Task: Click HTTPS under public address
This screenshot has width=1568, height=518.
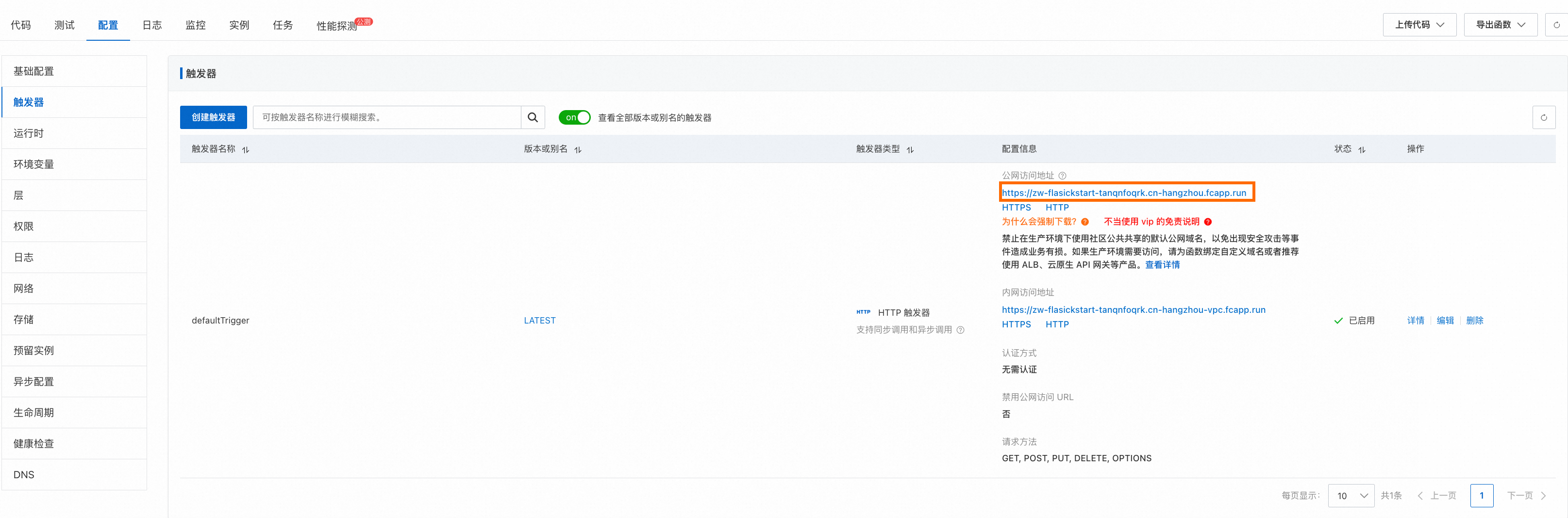Action: click(x=1017, y=207)
